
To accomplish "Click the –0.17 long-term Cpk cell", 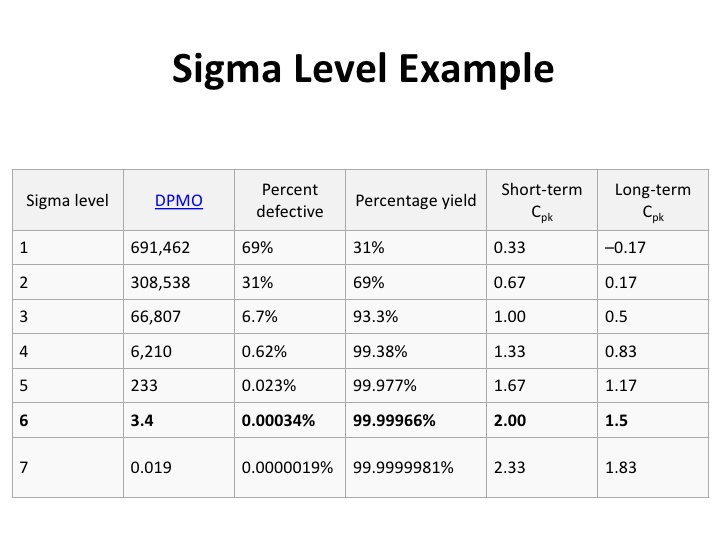I will tap(625, 247).
